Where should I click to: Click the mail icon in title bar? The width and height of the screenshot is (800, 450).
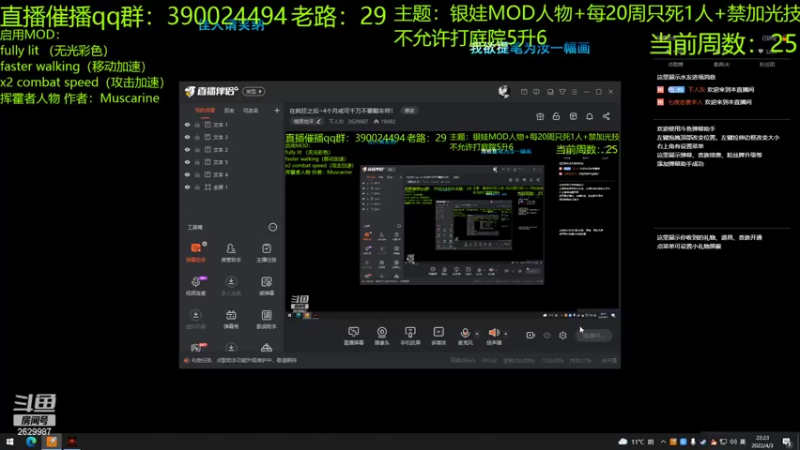coord(524,92)
